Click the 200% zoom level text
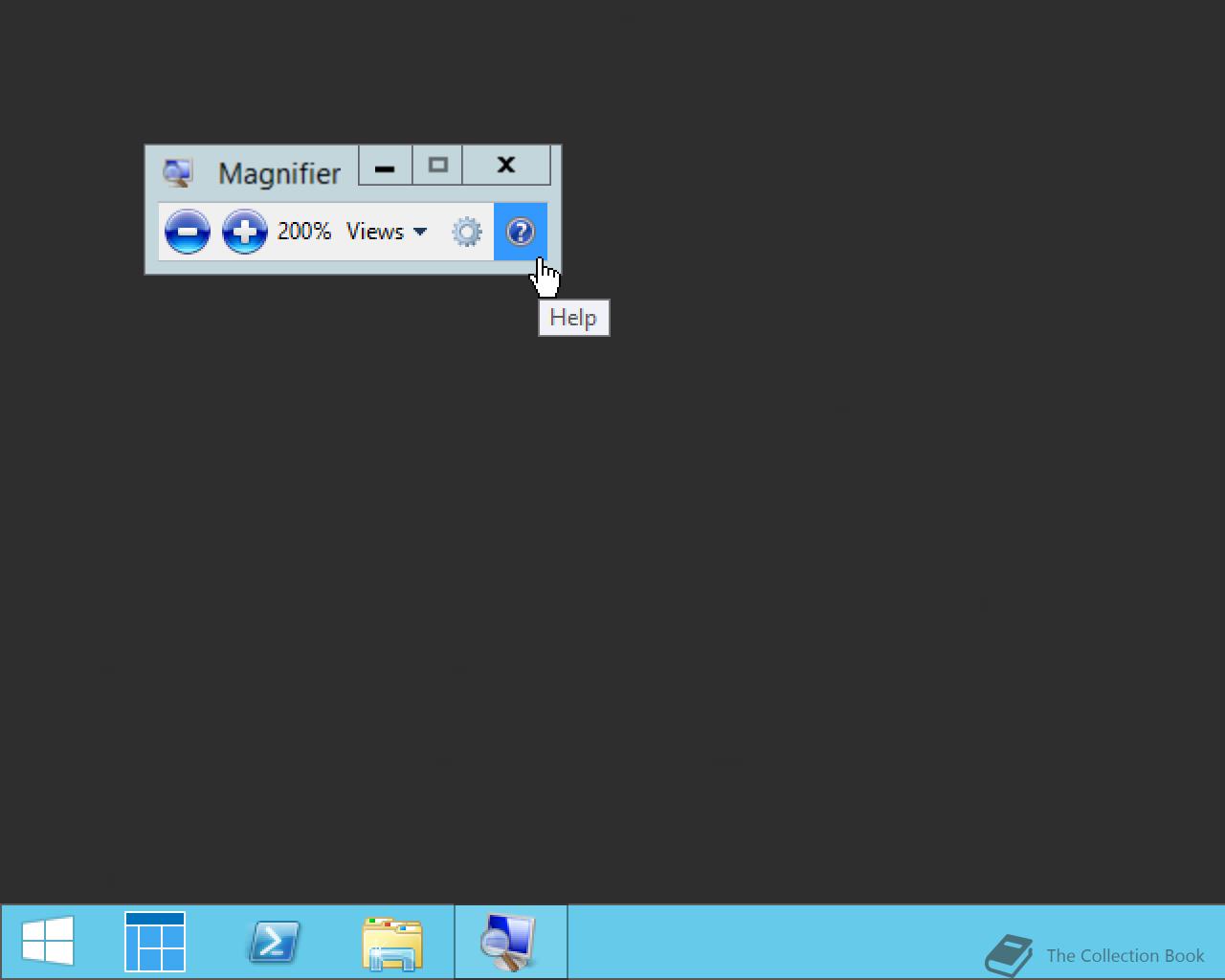This screenshot has width=1225, height=980. point(304,232)
